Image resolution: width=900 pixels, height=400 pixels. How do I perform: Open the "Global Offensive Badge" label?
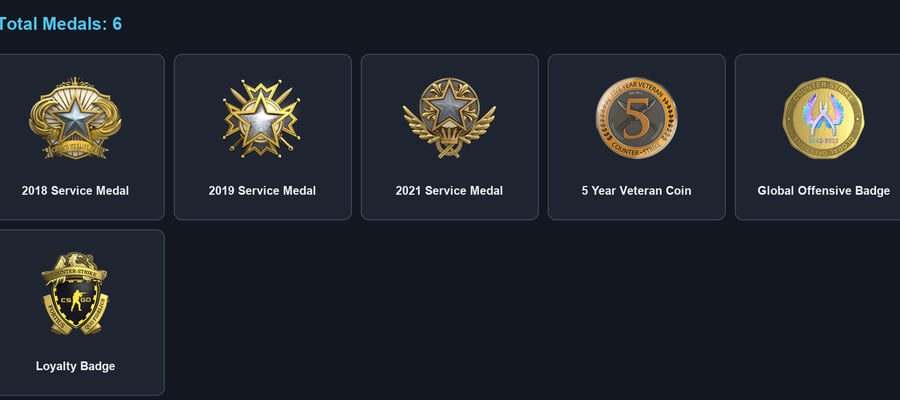coord(823,191)
